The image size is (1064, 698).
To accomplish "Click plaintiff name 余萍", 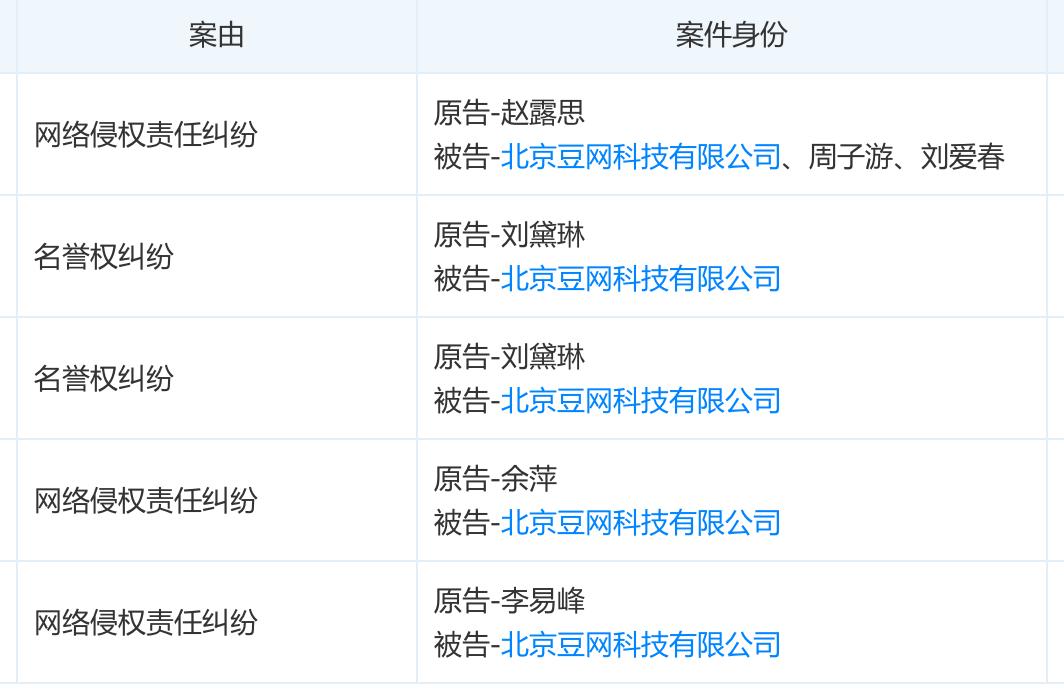I will (x=529, y=479).
